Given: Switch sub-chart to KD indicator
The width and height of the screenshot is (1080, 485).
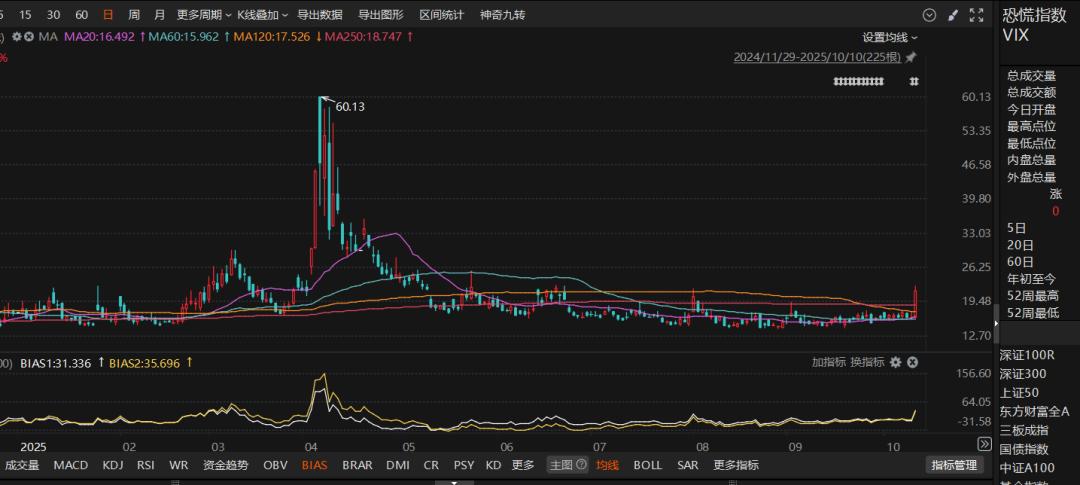Looking at the screenshot, I should (x=493, y=465).
